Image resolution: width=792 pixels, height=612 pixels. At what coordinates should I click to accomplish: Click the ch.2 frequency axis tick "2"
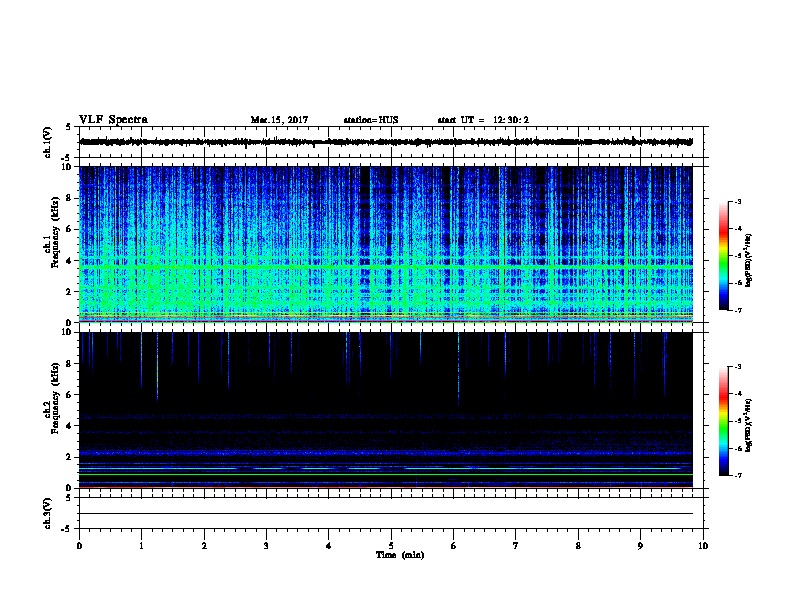pos(69,457)
